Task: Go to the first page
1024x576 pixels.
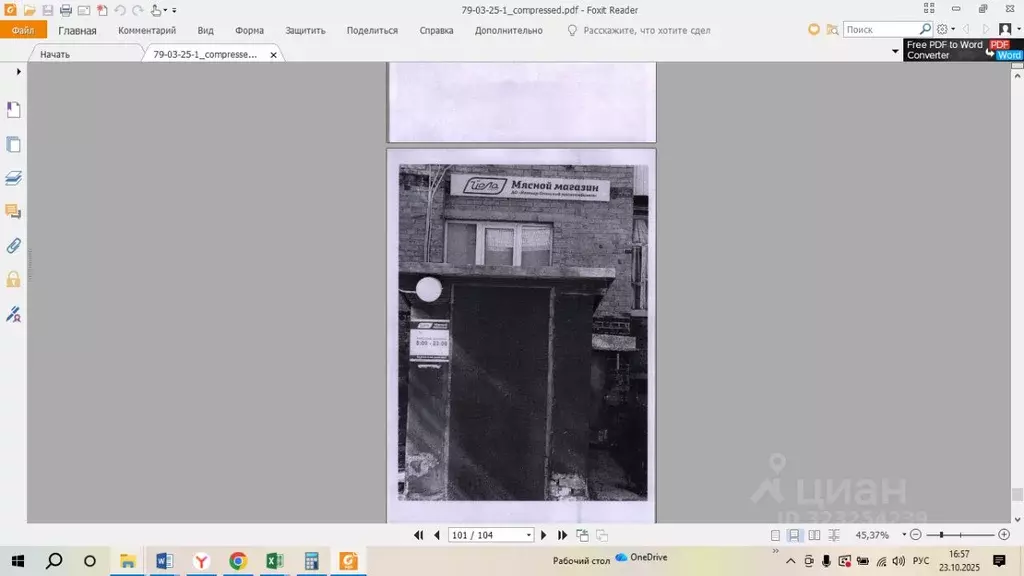Action: tap(419, 536)
